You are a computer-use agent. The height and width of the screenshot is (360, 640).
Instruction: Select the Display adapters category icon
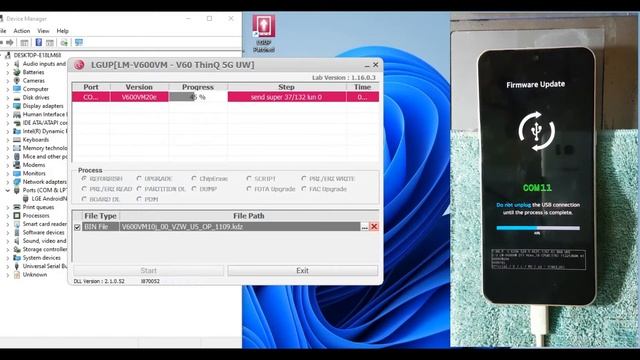coord(17,106)
